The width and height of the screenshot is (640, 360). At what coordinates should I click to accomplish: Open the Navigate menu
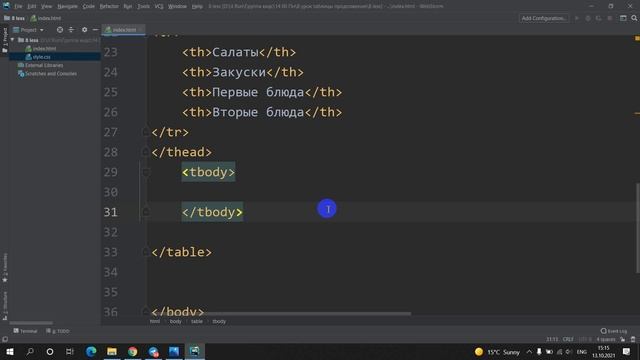(x=67, y=6)
